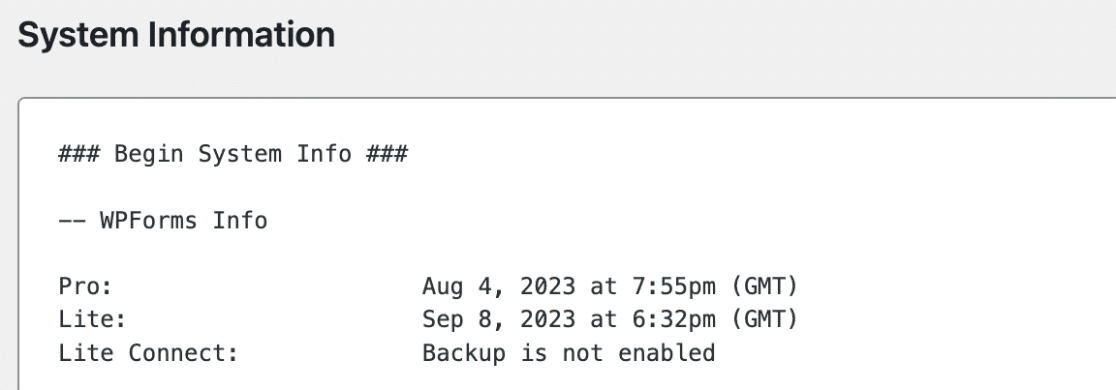Viewport: 1116px width, 390px height.
Task: Click the Pro date 'Aug 4, 2023' value
Action: point(498,286)
